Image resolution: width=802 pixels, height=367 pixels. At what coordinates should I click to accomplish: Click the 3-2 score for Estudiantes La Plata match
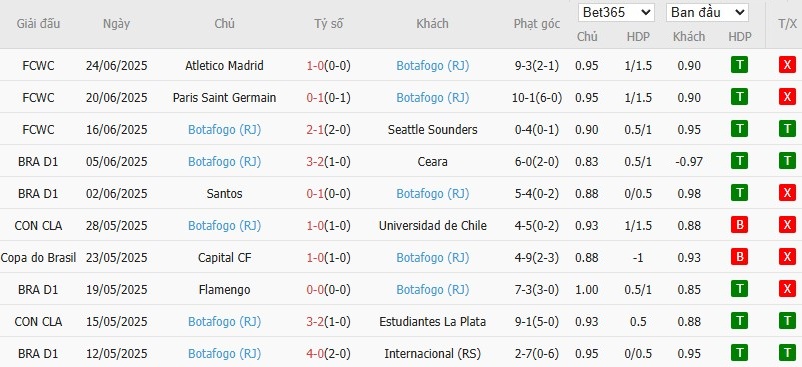(x=316, y=322)
